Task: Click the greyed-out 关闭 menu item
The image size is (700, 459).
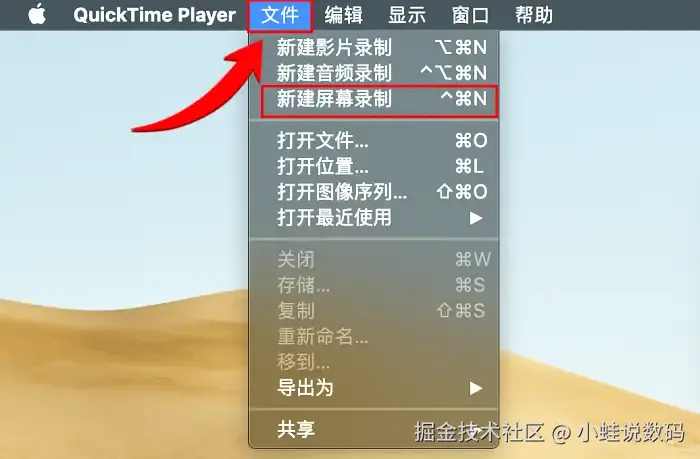Action: tap(374, 259)
